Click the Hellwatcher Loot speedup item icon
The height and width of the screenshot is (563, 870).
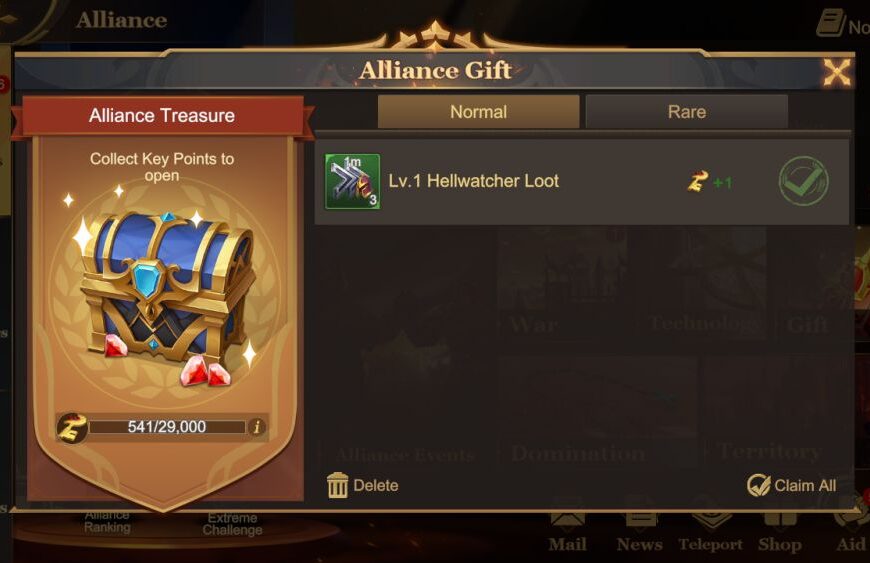pyautogui.click(x=352, y=181)
